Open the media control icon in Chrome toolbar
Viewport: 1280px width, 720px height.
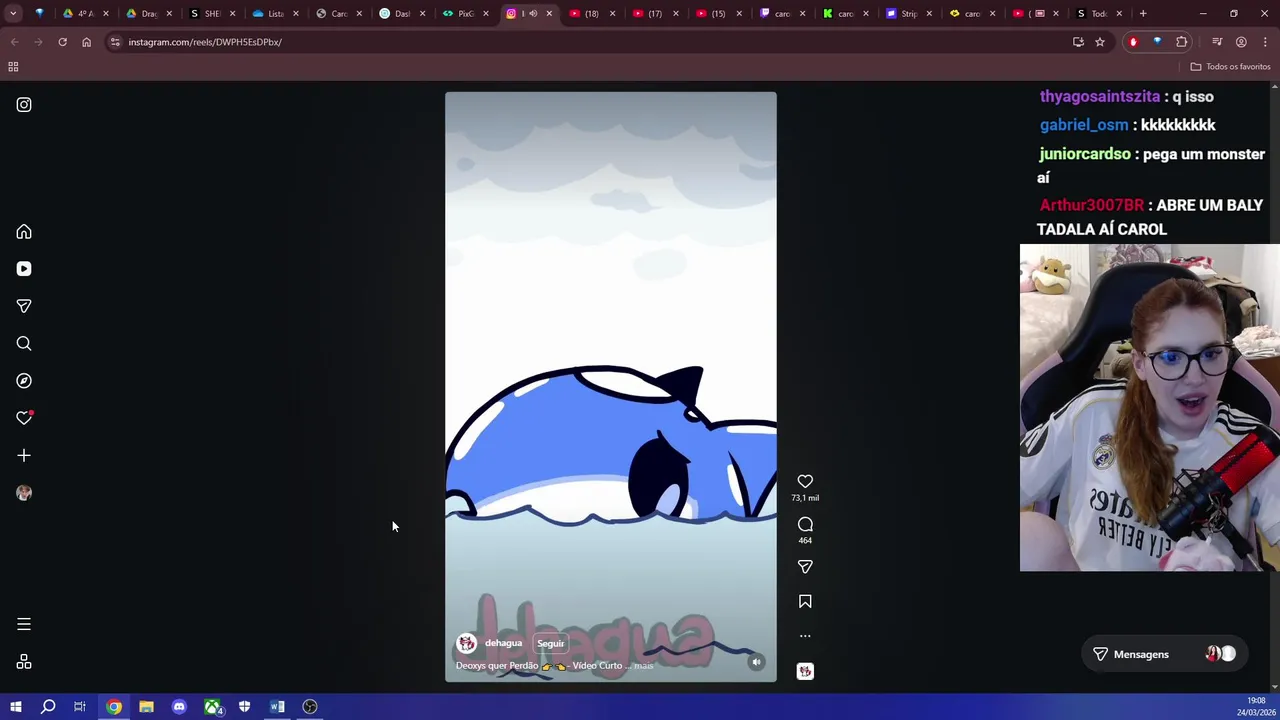pos(1217,42)
